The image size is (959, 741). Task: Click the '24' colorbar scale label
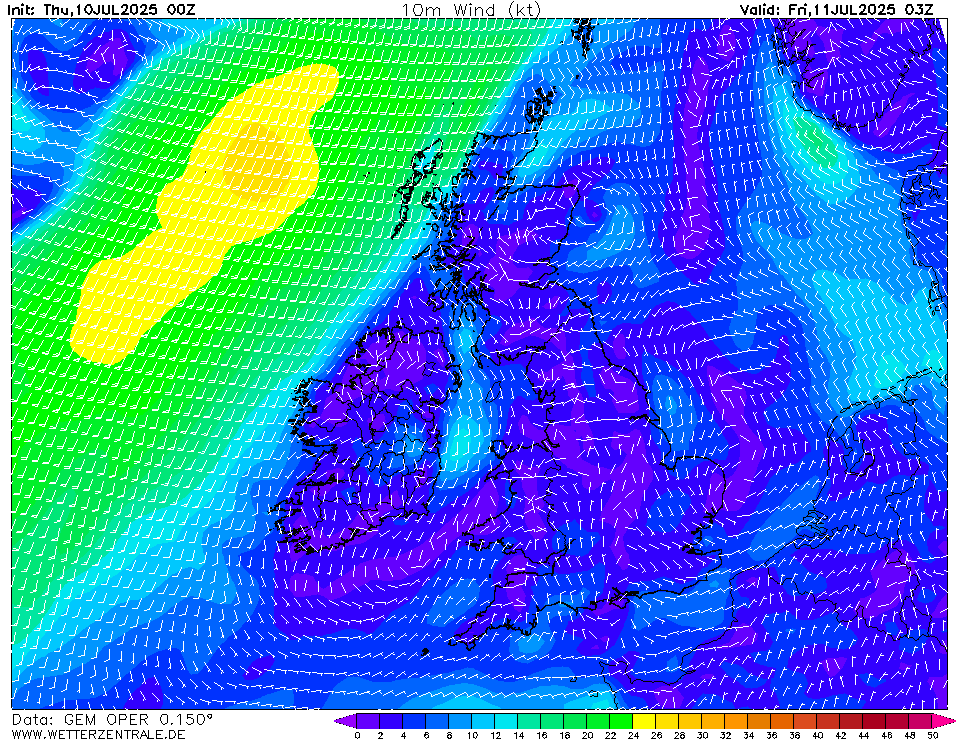point(633,735)
